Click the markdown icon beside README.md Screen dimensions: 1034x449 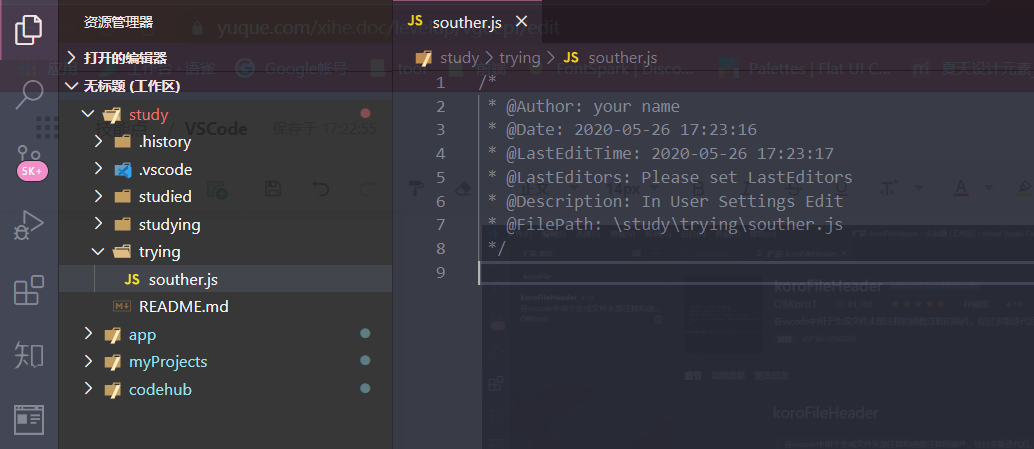(x=122, y=307)
